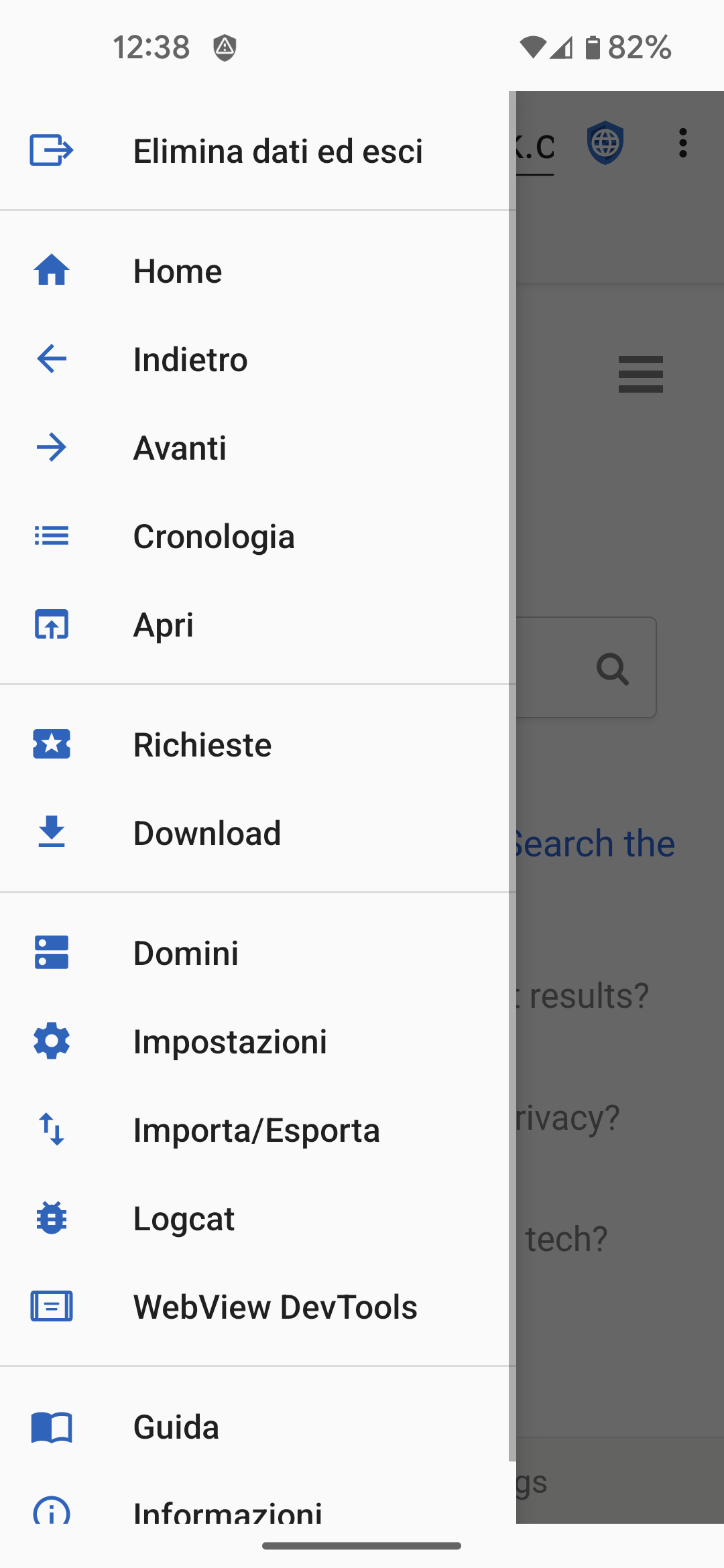This screenshot has height=1568, width=724.
Task: Click the dimmed search magnifier button
Action: [612, 668]
